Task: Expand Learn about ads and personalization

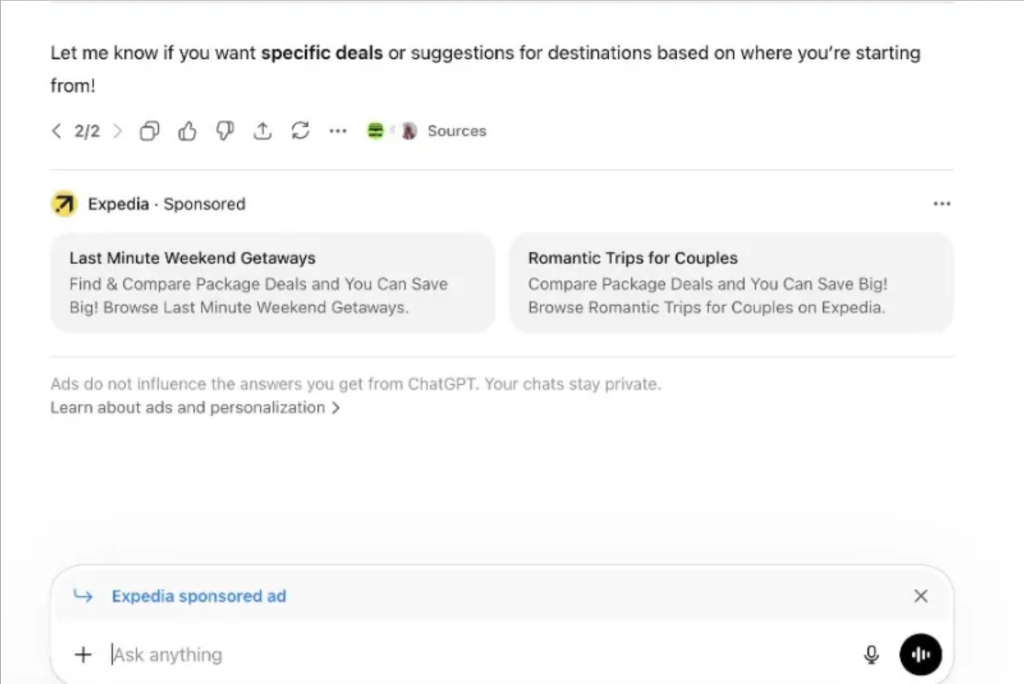Action: (x=195, y=408)
